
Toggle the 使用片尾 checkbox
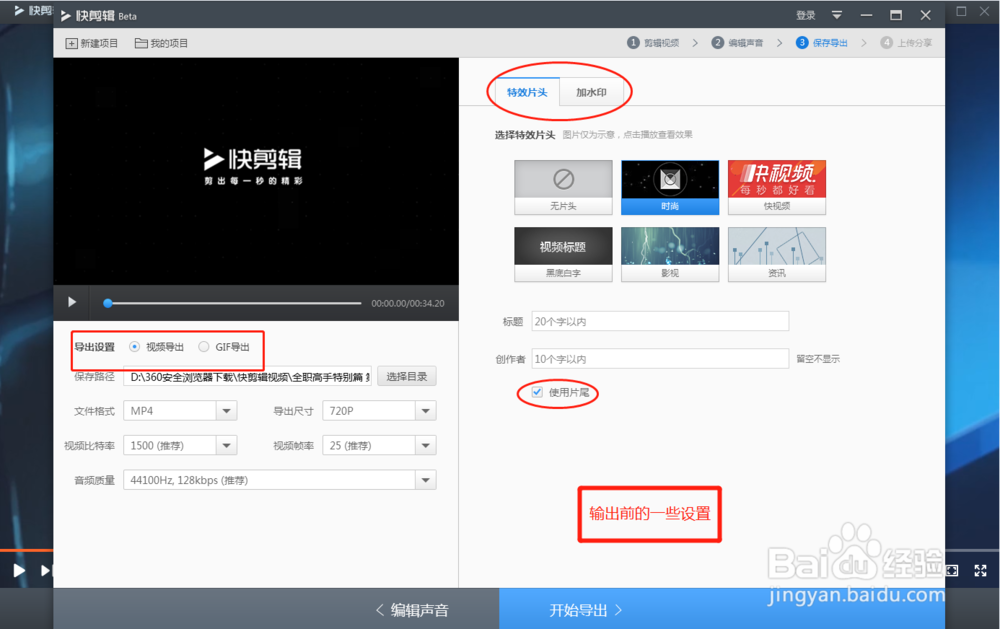537,392
